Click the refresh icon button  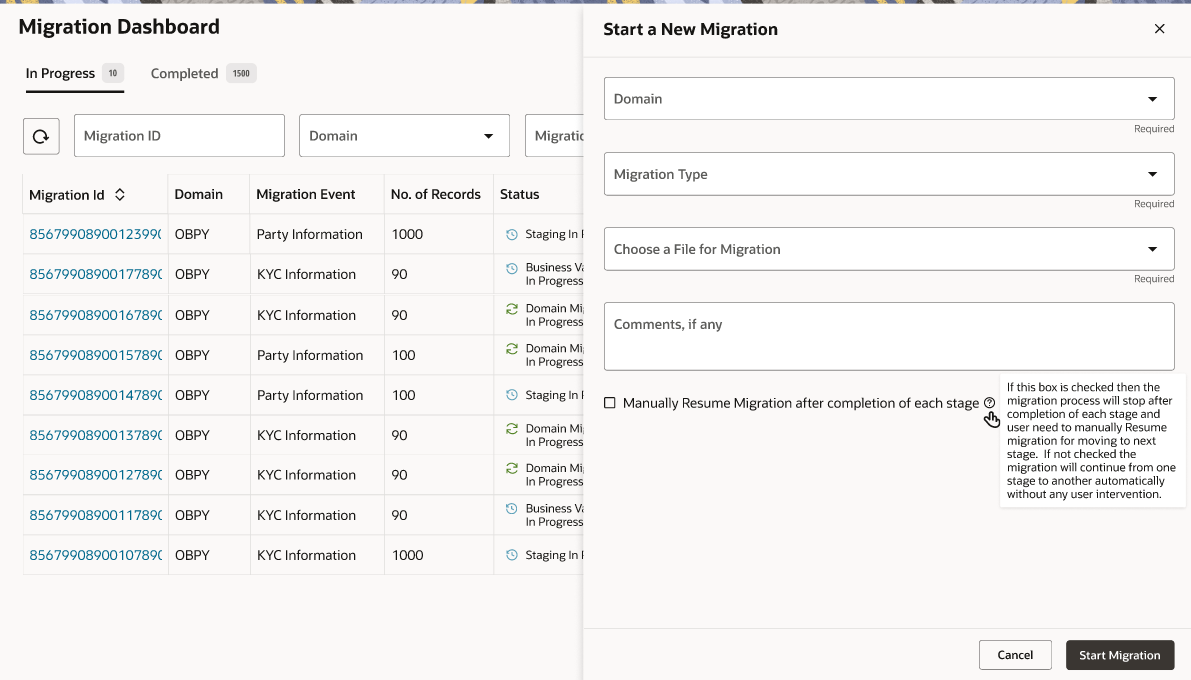41,136
